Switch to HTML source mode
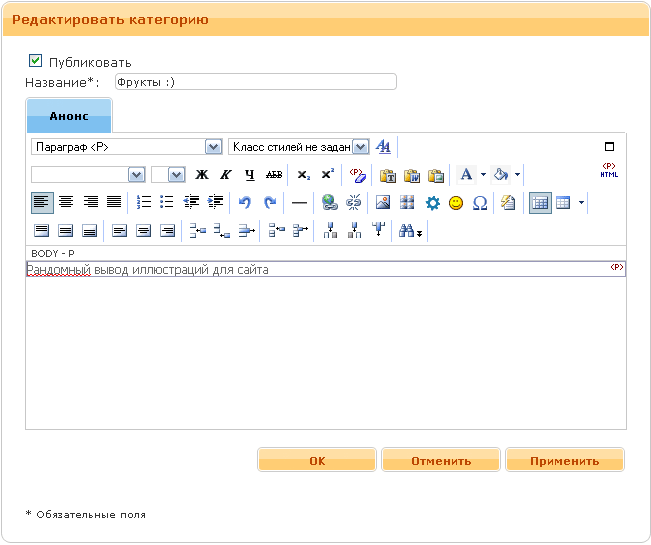Viewport: 651px width, 545px height. tap(608, 170)
